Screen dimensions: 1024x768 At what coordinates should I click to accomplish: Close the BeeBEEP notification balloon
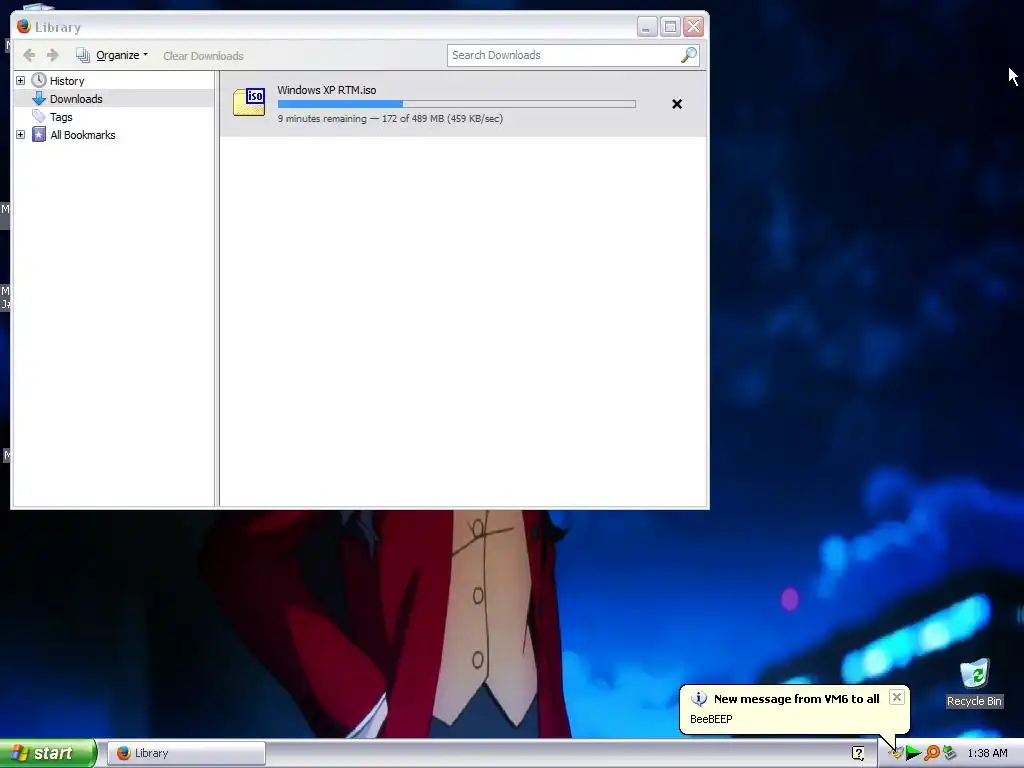tap(897, 697)
